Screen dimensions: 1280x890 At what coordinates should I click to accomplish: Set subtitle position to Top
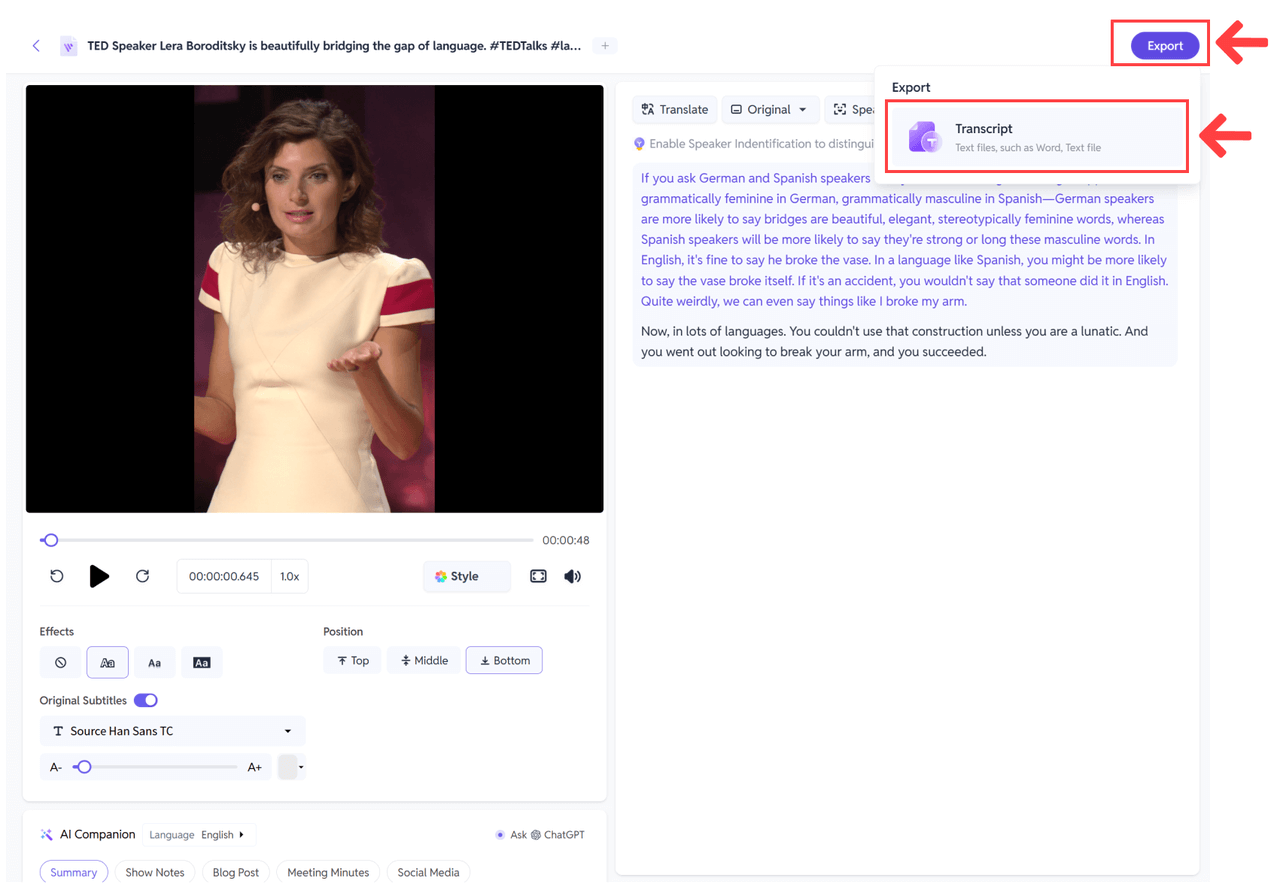click(x=352, y=661)
